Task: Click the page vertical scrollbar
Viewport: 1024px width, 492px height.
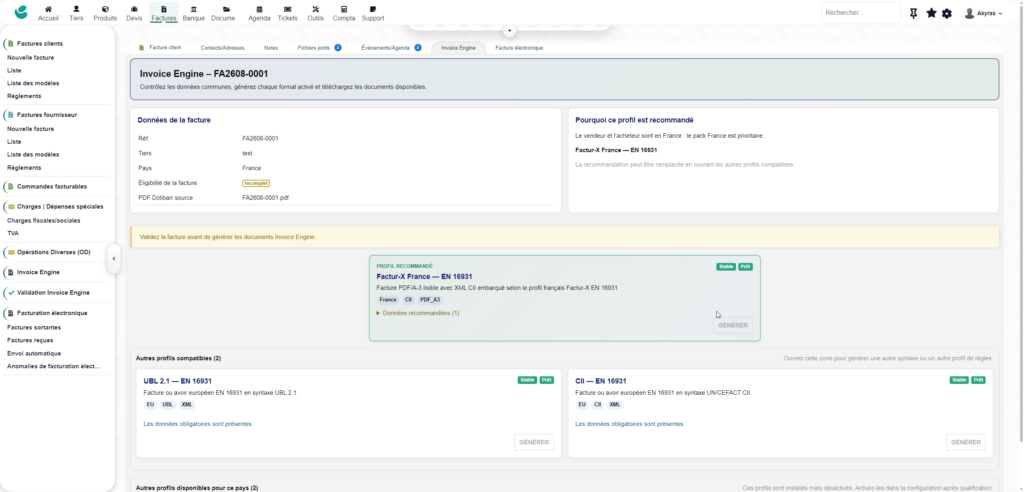Action: click(x=1021, y=222)
